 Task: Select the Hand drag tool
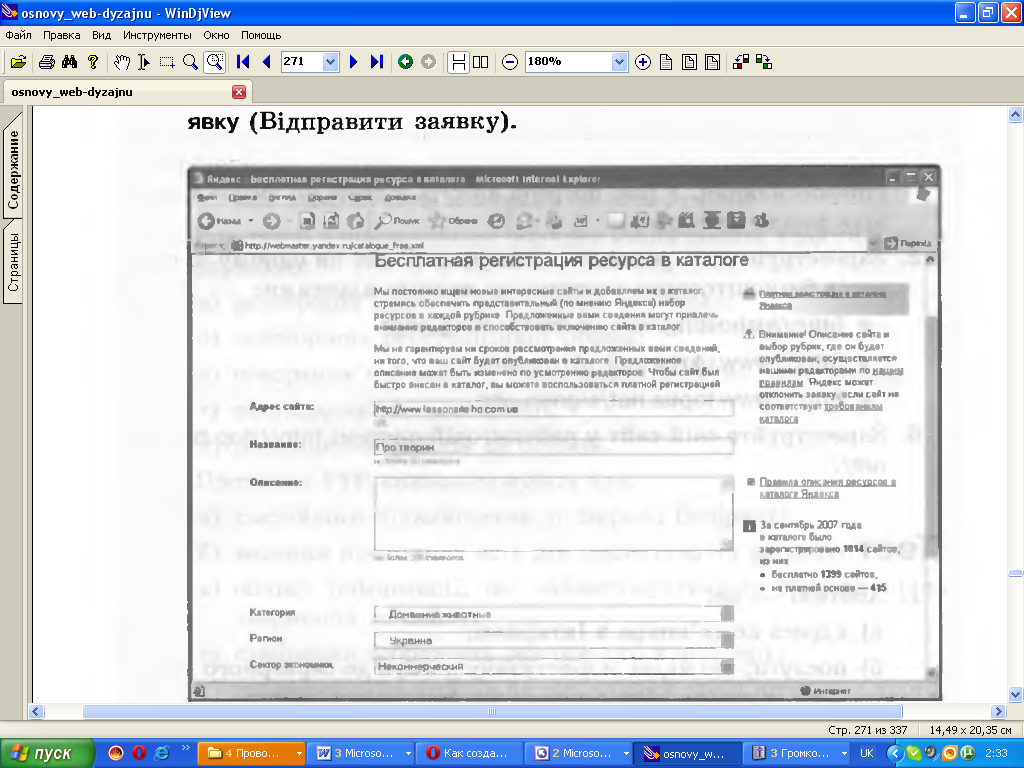[x=121, y=62]
